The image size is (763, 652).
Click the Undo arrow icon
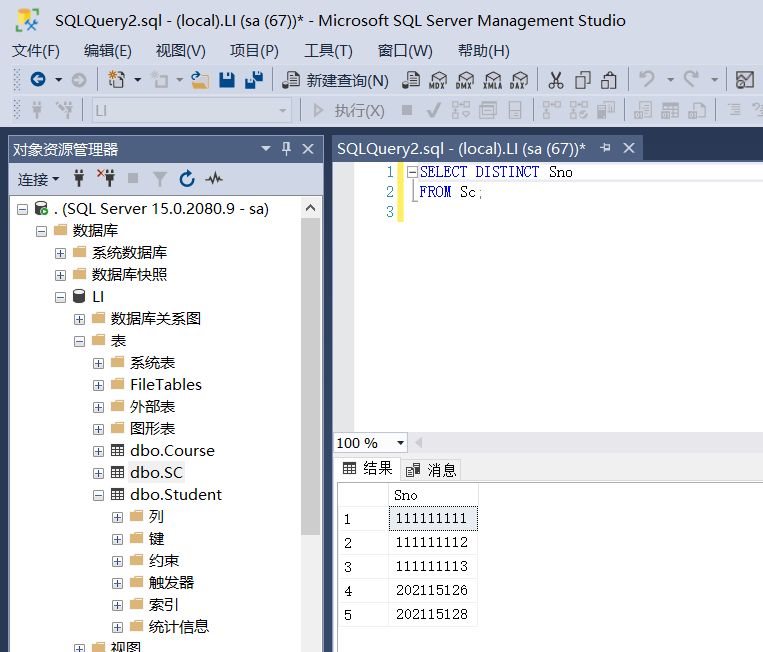click(x=647, y=79)
